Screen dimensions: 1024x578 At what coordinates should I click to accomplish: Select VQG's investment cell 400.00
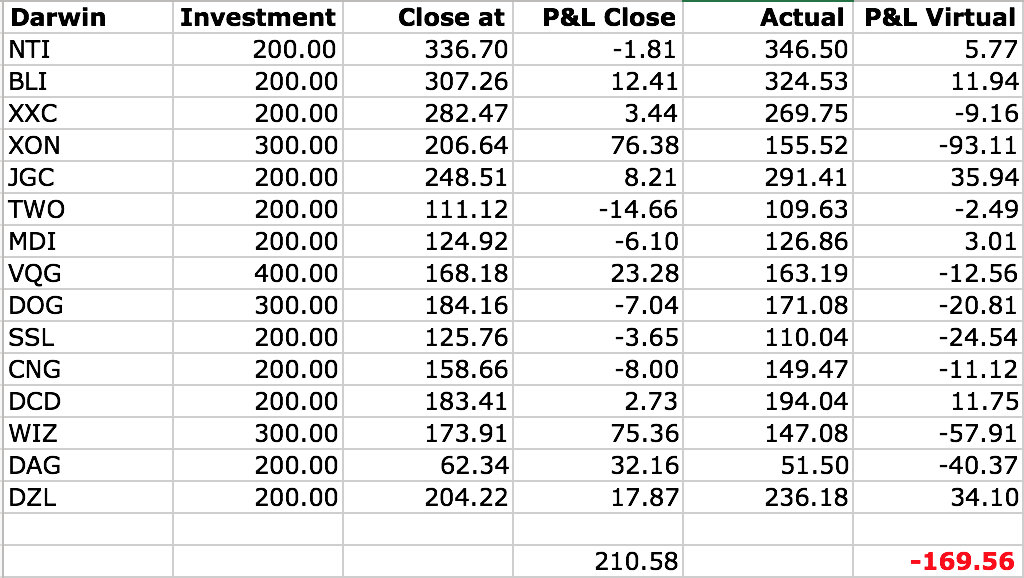295,274
